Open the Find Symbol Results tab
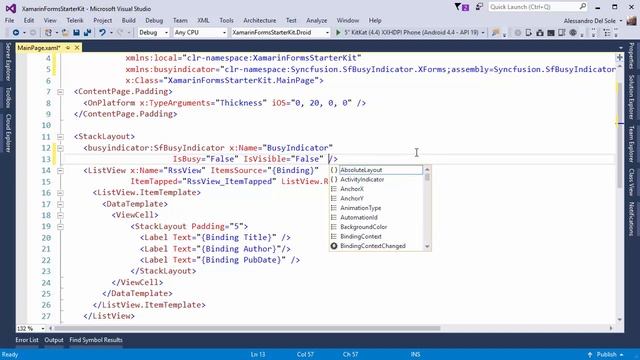The image size is (640, 360). pos(96,340)
